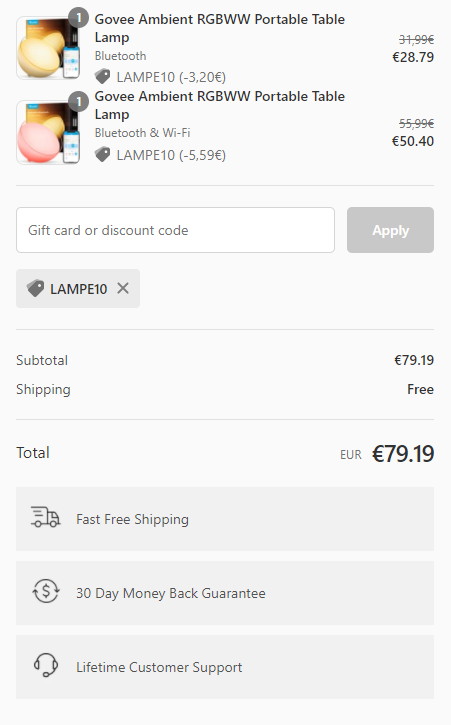Viewport: 451px width, 725px height.
Task: Click the Apply discount button
Action: [390, 230]
